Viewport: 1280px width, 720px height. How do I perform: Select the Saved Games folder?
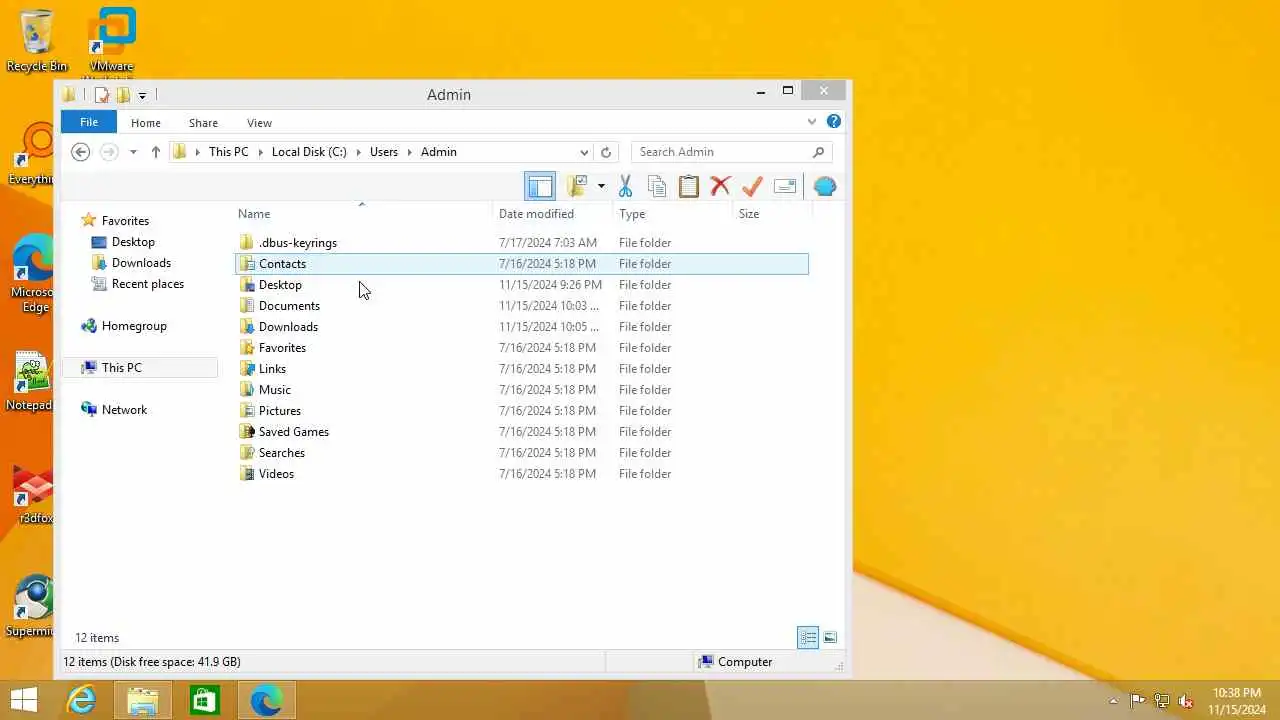click(293, 432)
